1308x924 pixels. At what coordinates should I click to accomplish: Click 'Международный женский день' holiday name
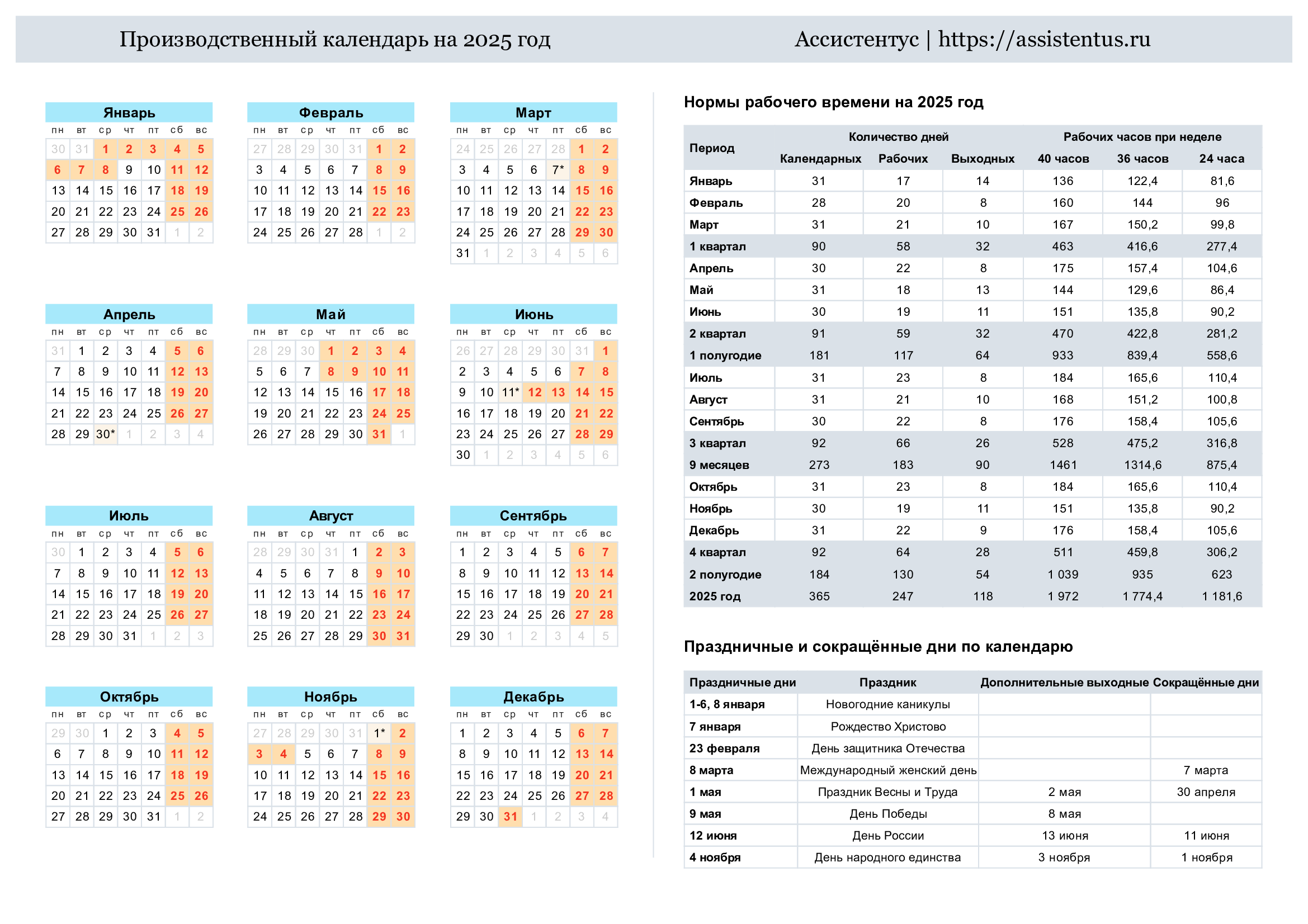[887, 770]
